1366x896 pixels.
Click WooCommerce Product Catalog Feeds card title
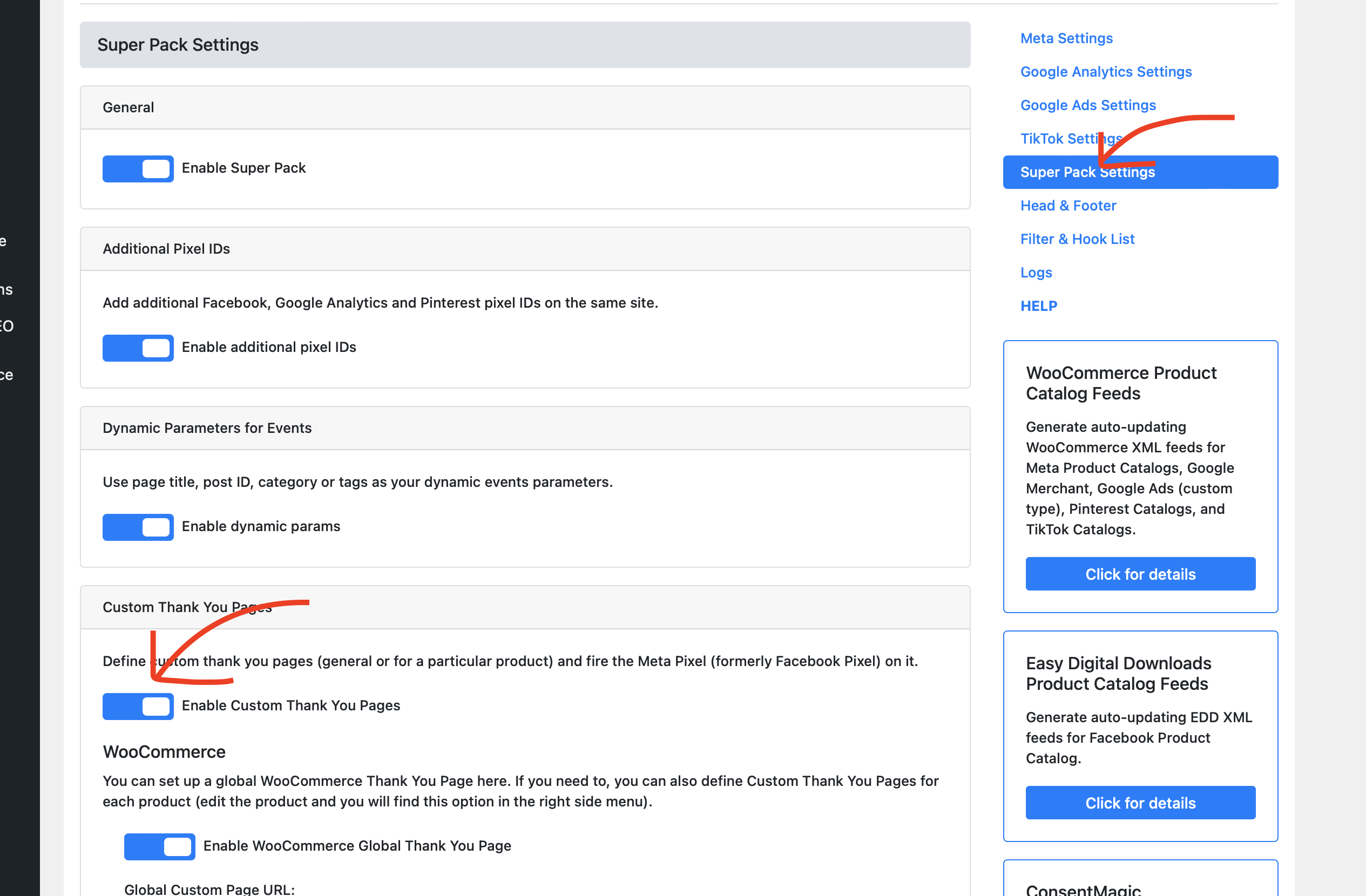pos(1120,383)
